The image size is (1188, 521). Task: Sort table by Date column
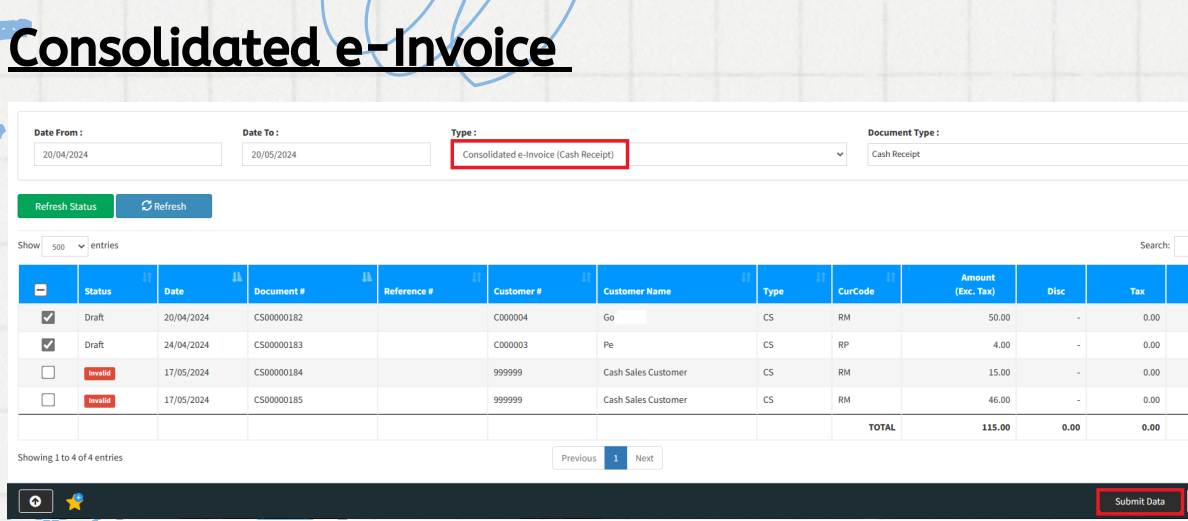tap(203, 285)
